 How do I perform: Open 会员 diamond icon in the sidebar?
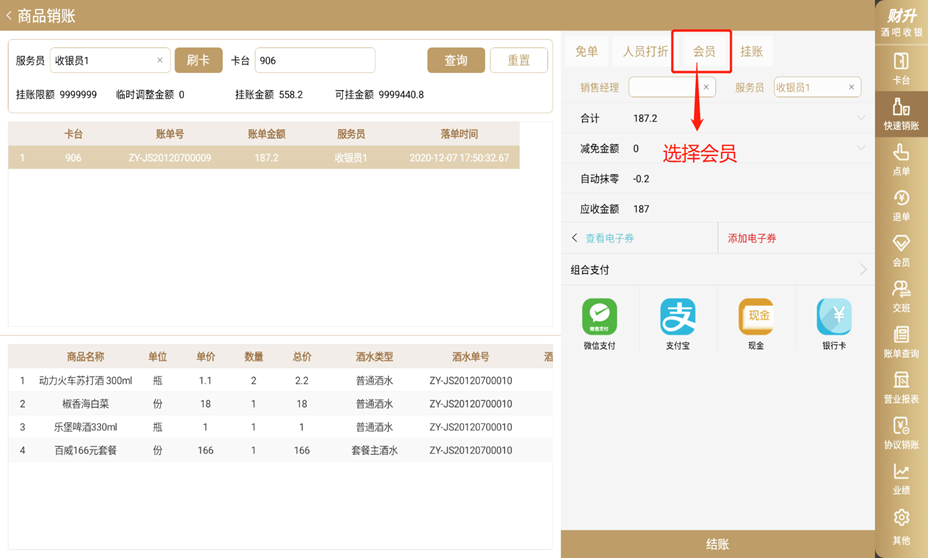click(901, 250)
